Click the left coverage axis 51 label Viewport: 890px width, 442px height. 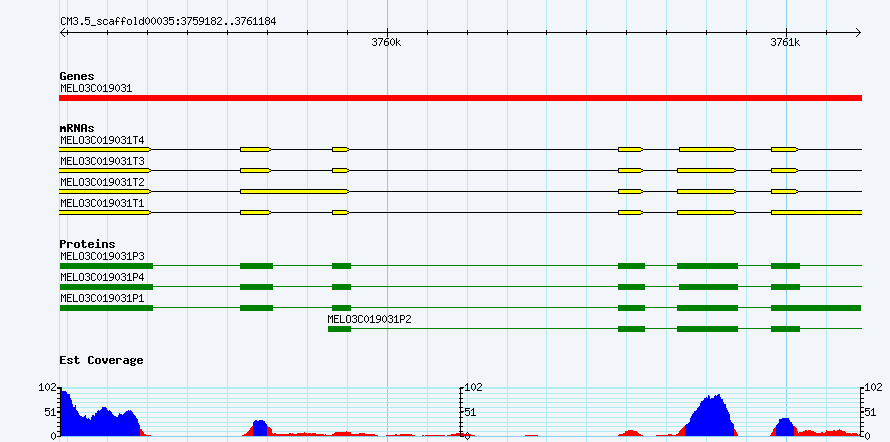click(x=51, y=412)
